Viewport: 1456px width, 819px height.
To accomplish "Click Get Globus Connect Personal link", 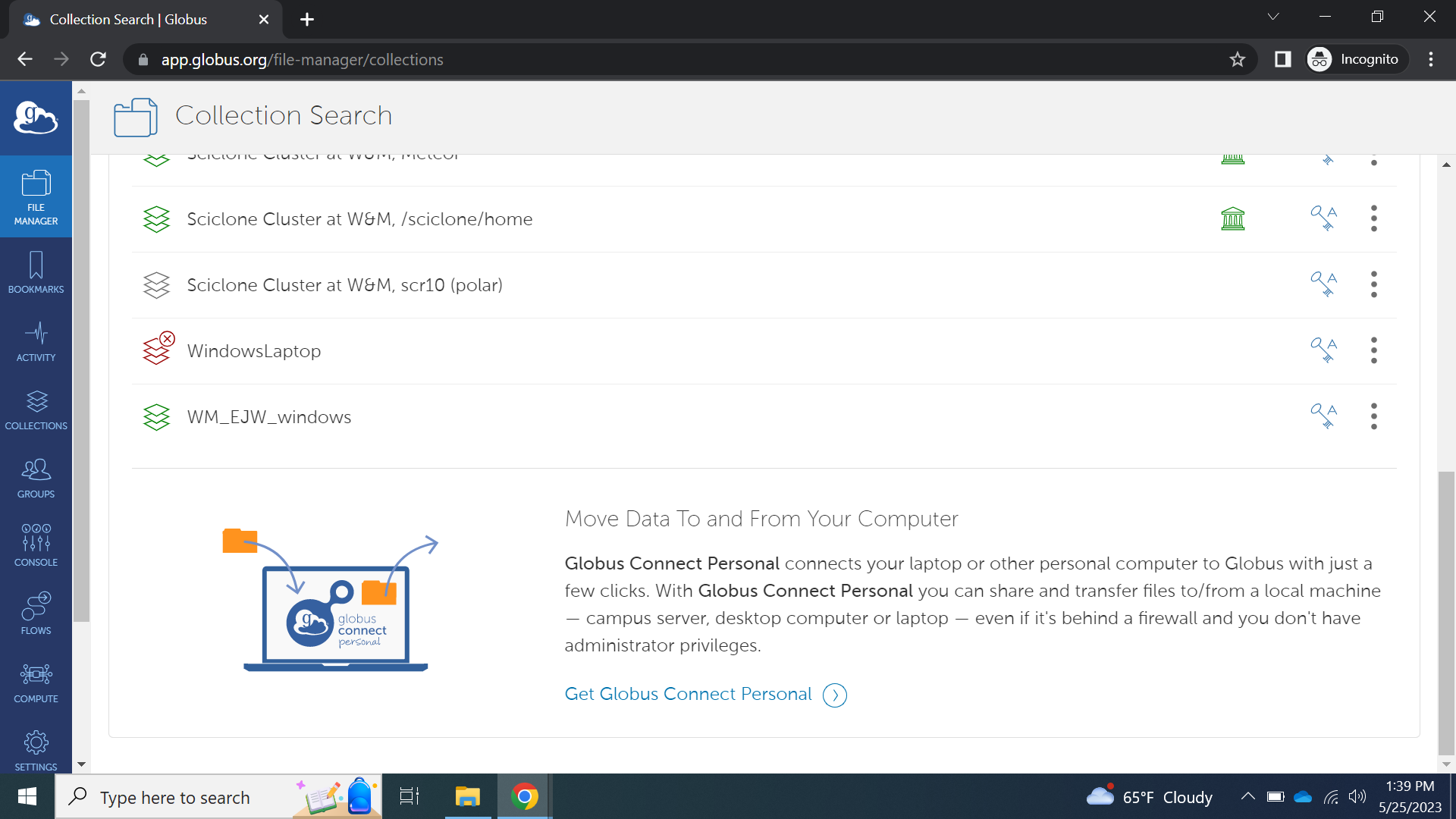I will (688, 694).
